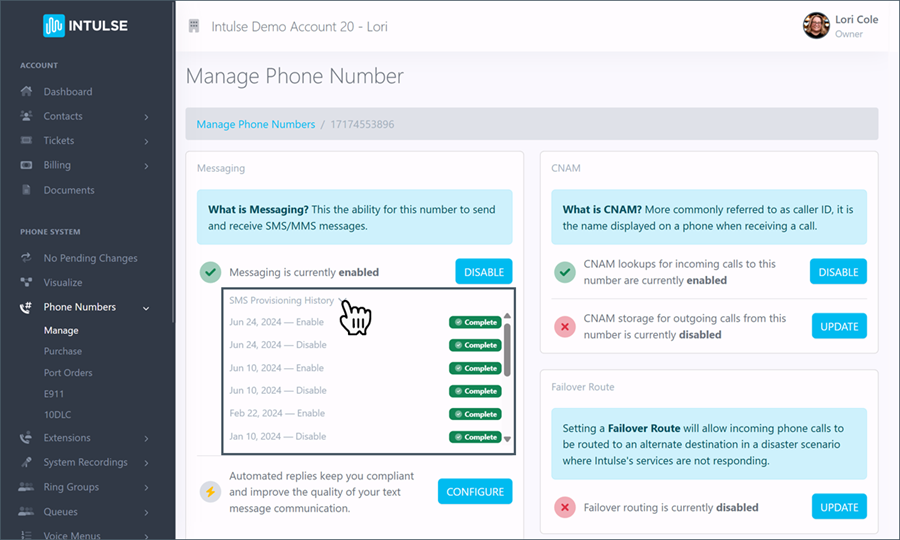Click the Manage Phone Numbers breadcrumb link
The height and width of the screenshot is (540, 900).
[255, 124]
